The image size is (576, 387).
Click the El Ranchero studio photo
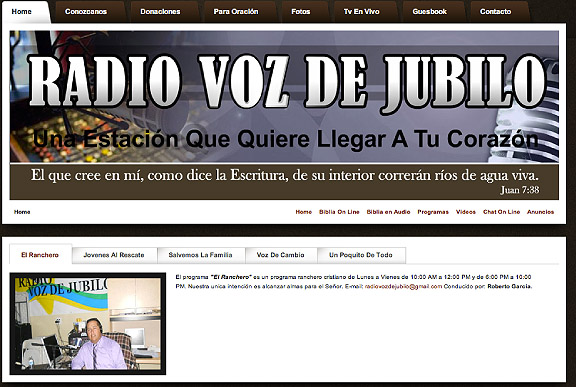88,323
